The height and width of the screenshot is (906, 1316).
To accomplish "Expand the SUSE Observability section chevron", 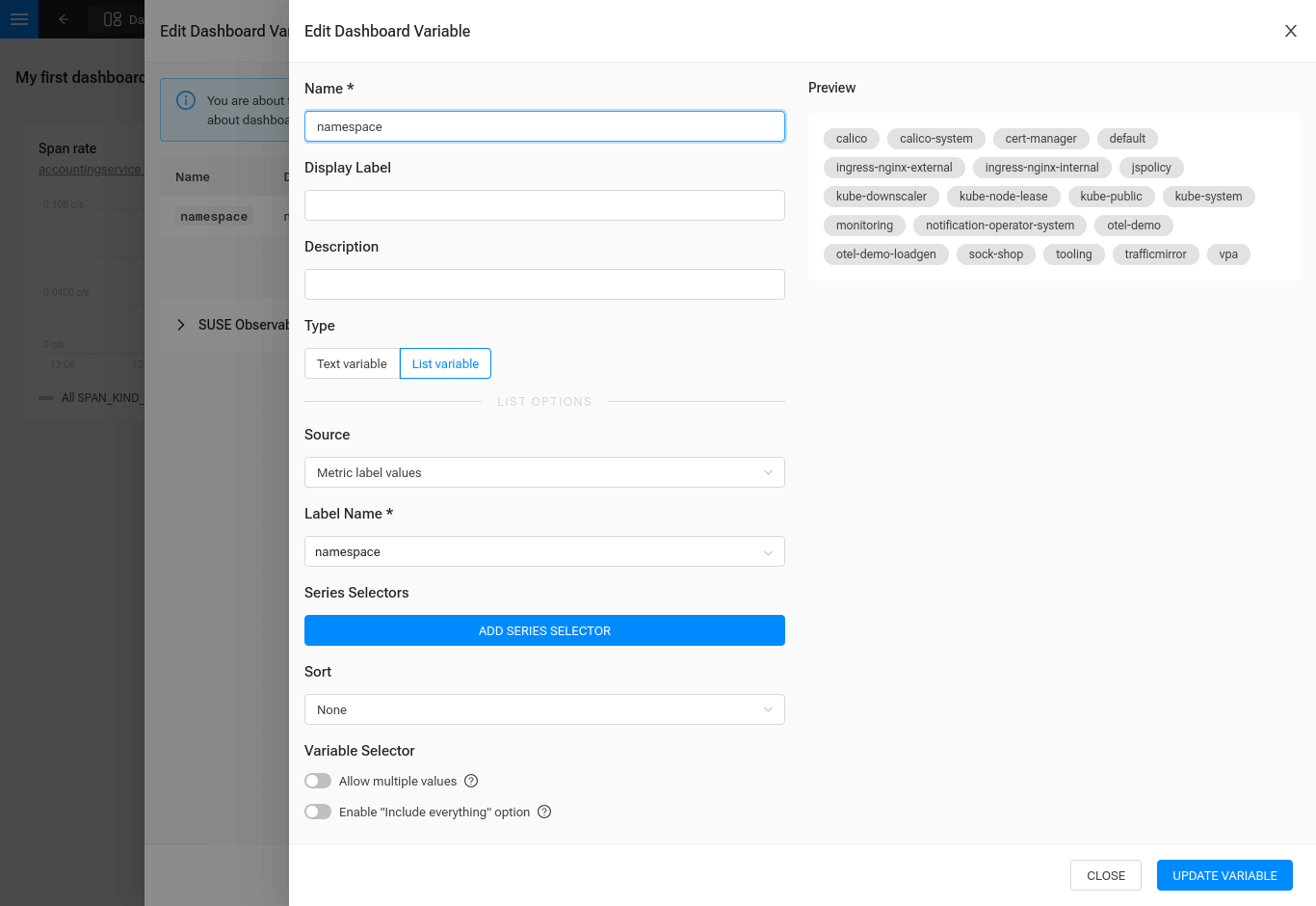I will click(180, 325).
